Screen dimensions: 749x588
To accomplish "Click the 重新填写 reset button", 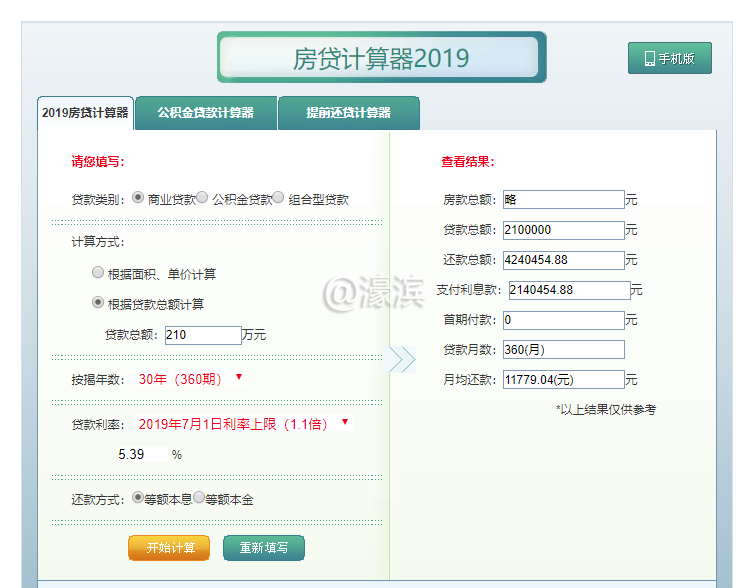I will click(264, 548).
